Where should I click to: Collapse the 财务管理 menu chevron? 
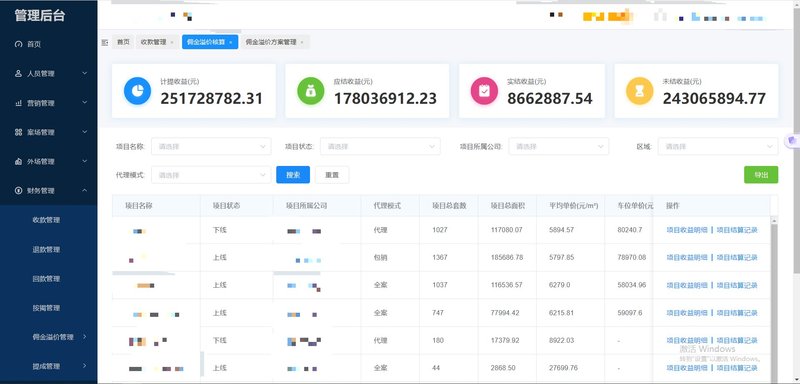85,191
